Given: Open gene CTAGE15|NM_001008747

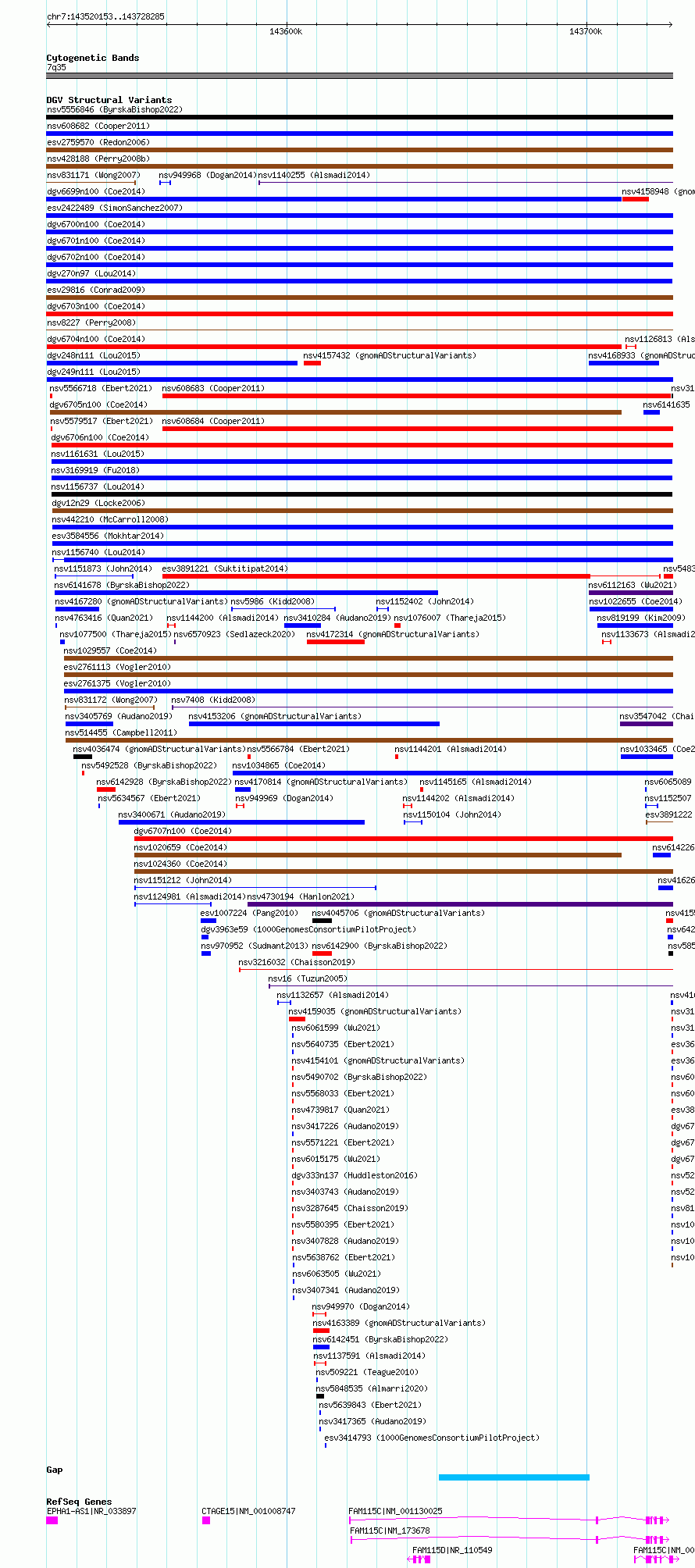Looking at the screenshot, I should click(x=206, y=1520).
